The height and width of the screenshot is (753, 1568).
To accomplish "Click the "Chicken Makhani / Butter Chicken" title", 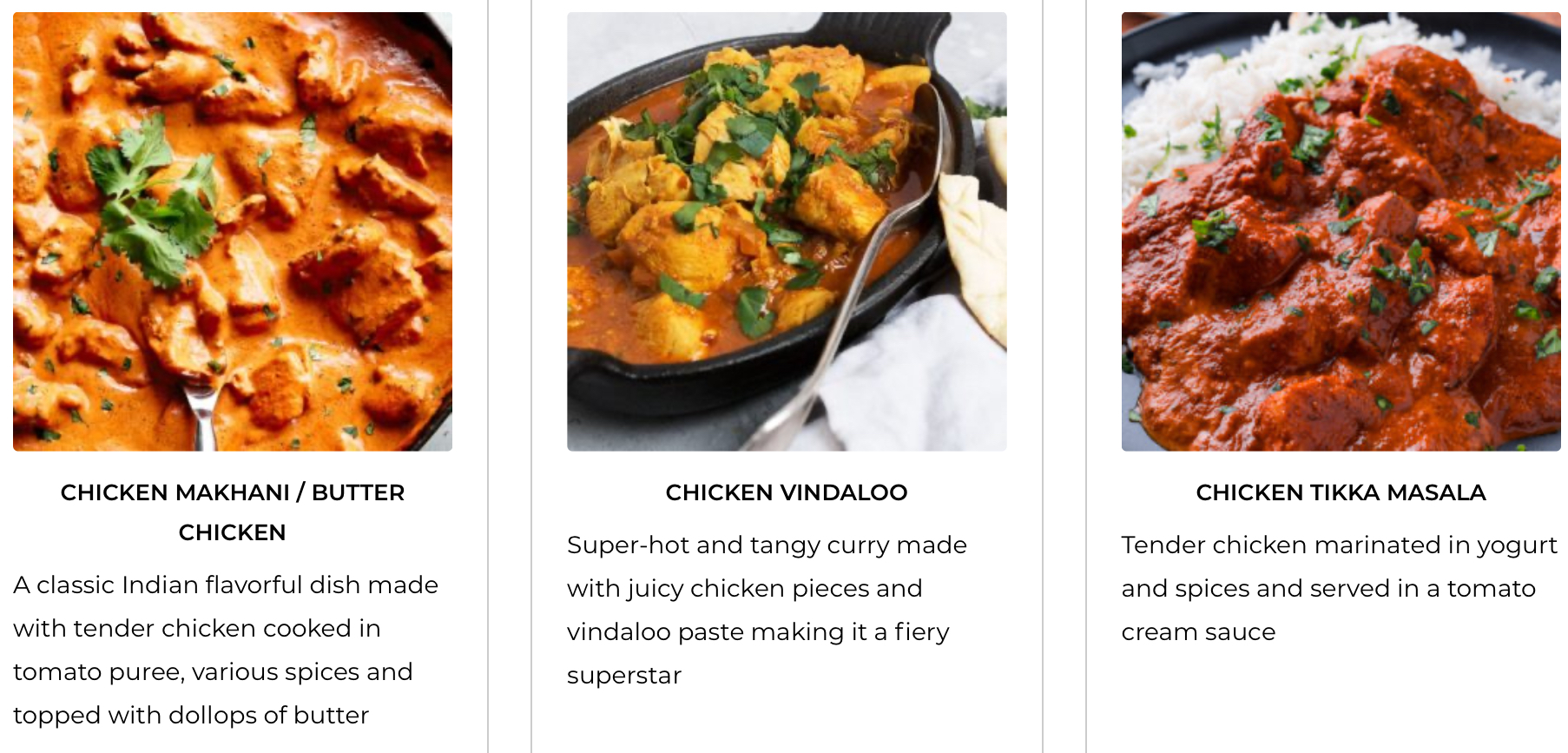I will pos(232,512).
